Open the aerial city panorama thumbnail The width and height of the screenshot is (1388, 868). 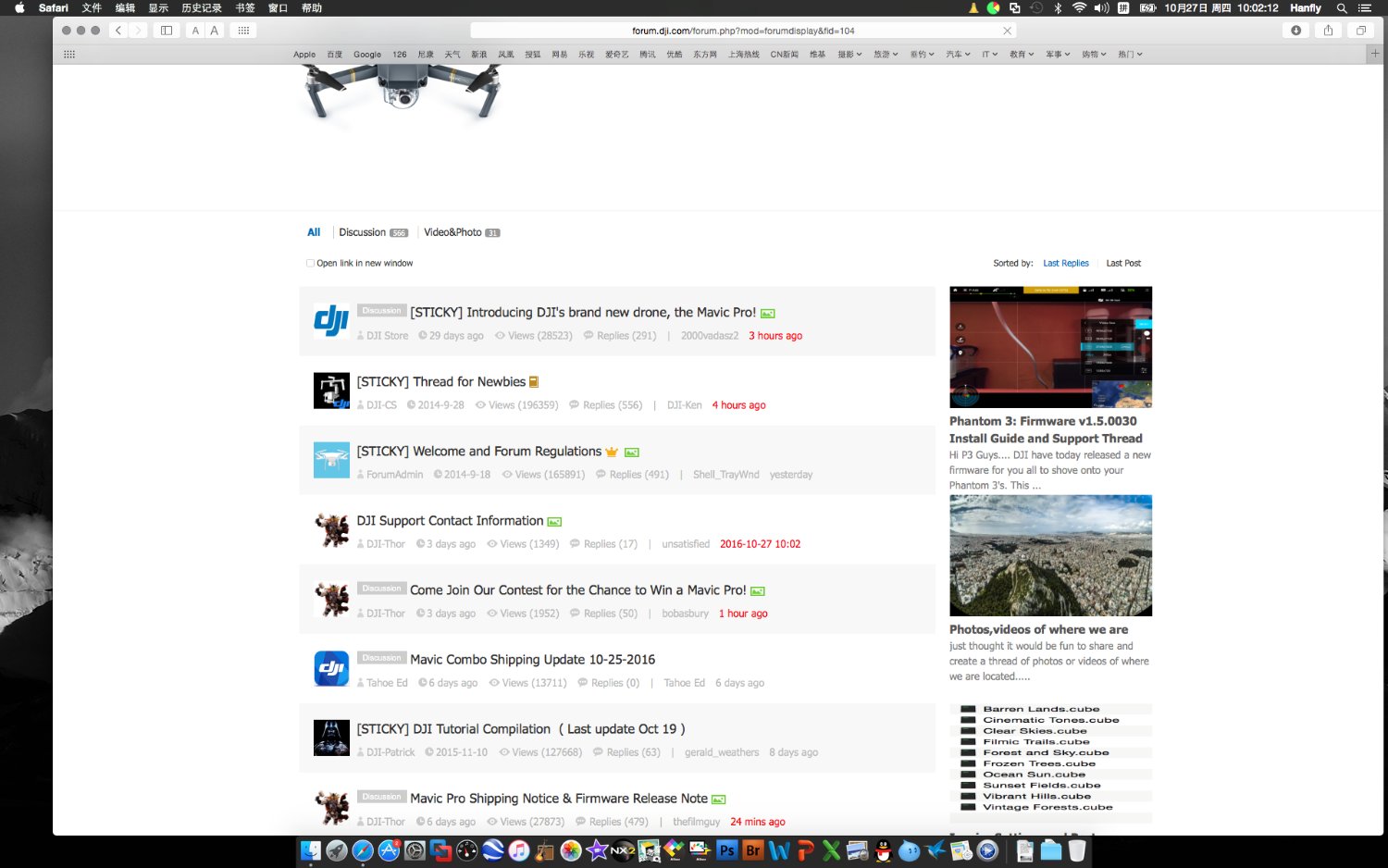click(x=1050, y=555)
